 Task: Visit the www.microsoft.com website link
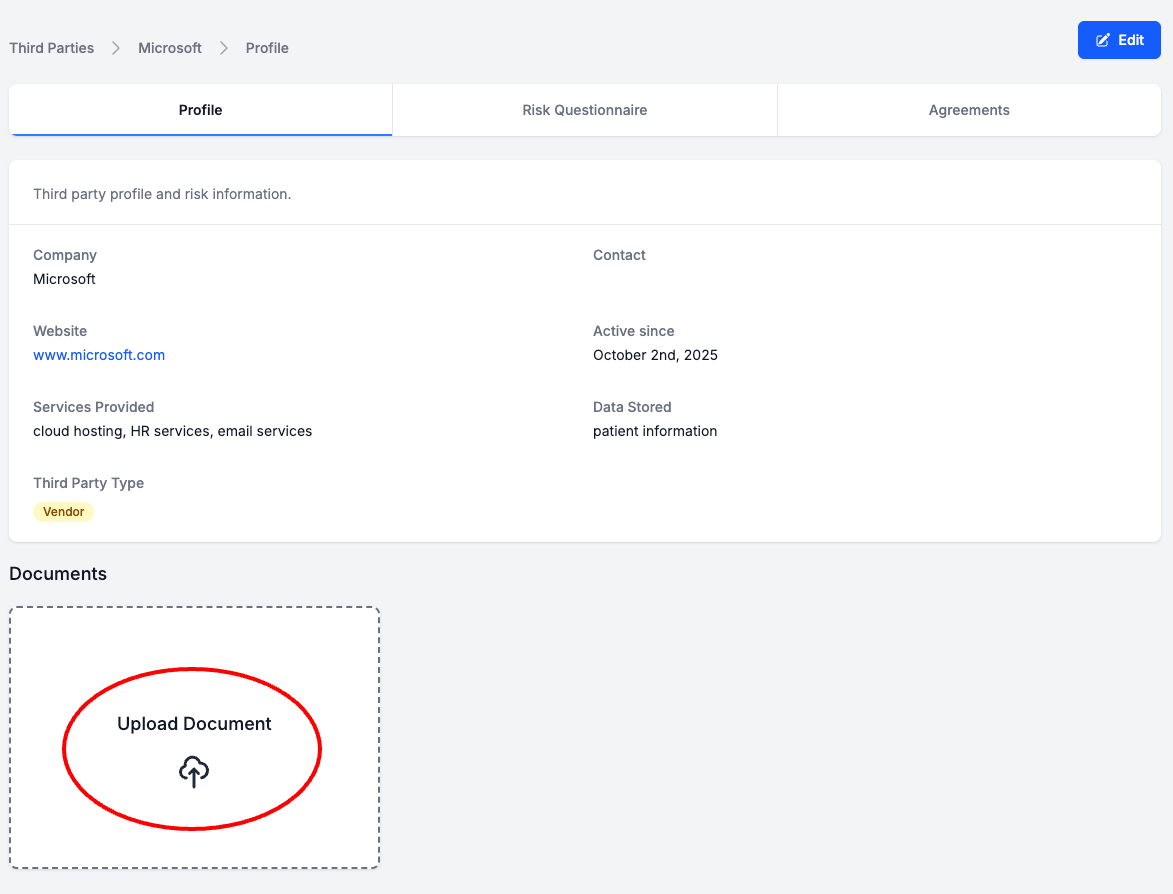[x=99, y=355]
